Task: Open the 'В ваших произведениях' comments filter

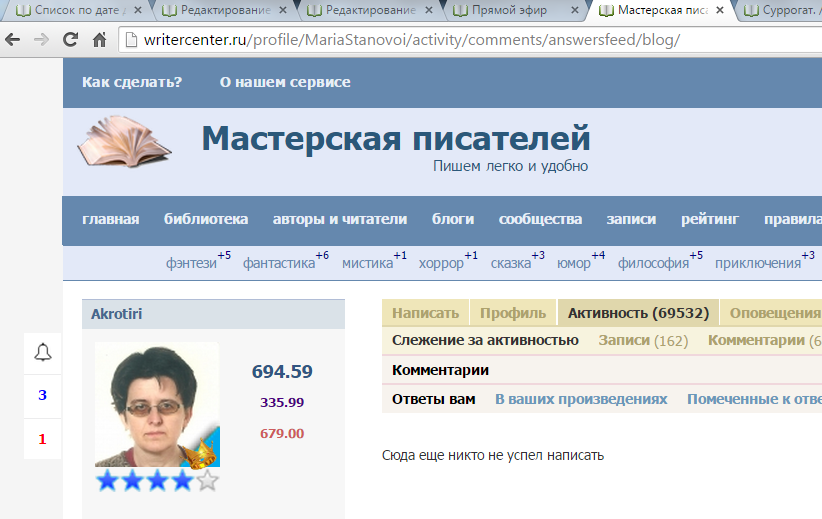Action: click(581, 399)
